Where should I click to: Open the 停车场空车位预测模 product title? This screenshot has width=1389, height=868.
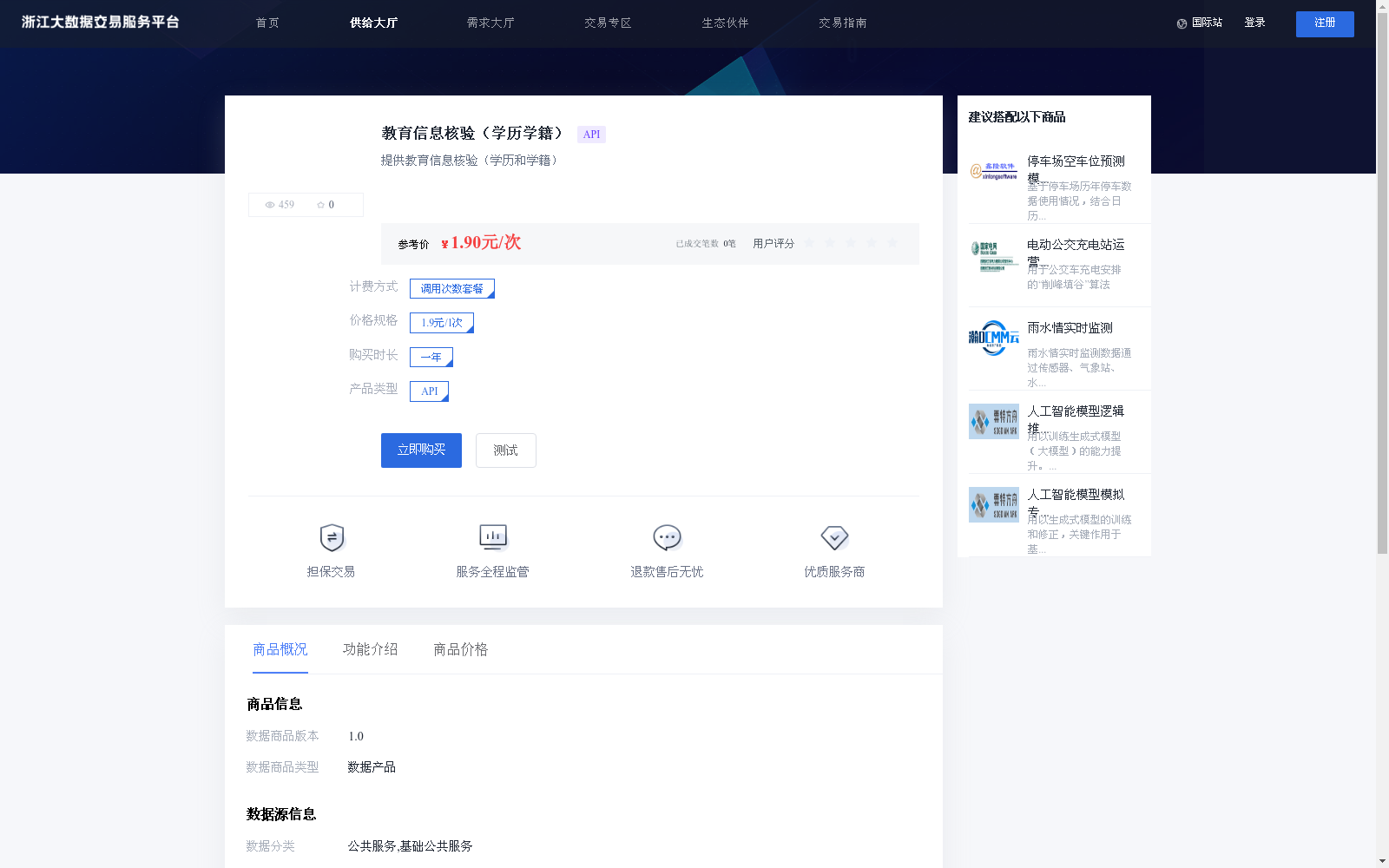[1076, 169]
